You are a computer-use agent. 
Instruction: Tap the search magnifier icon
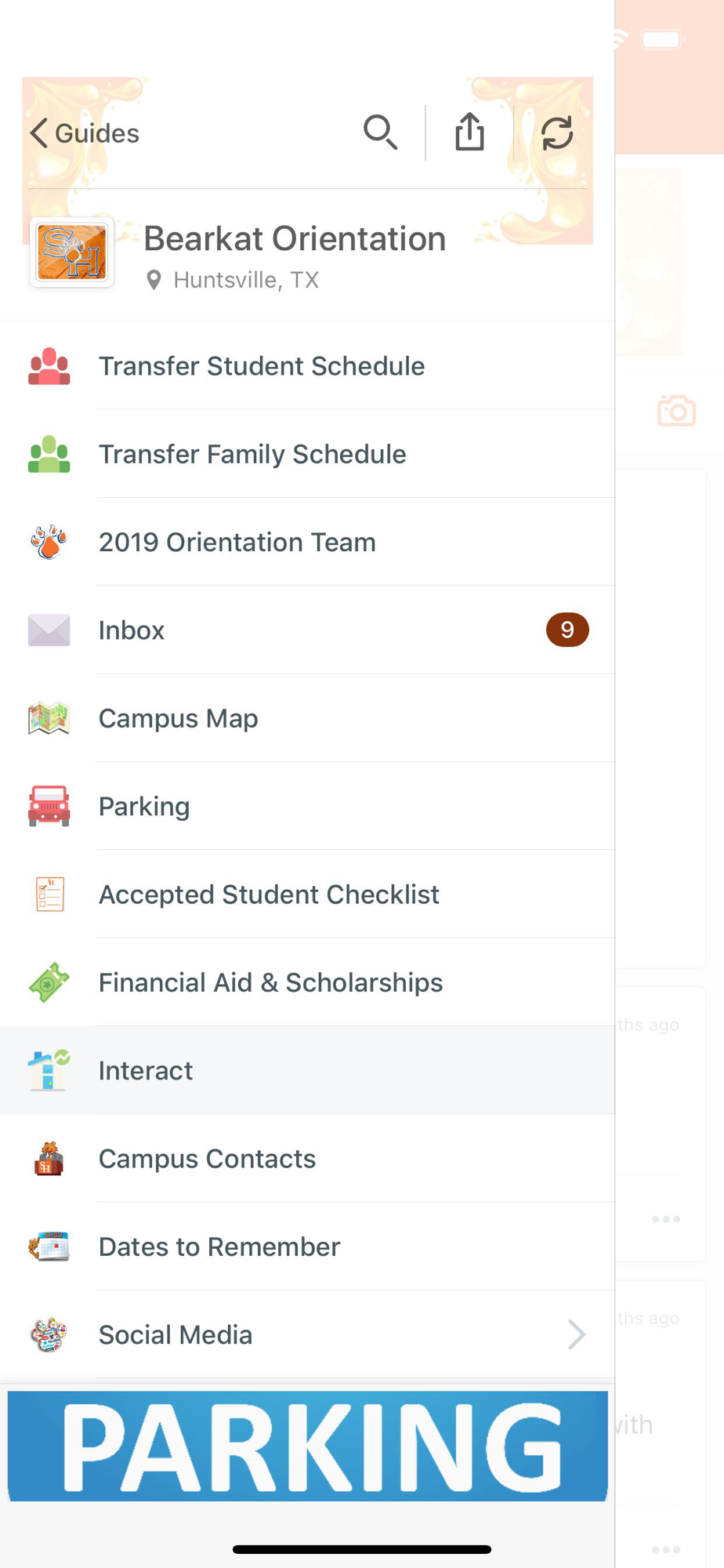[381, 132]
